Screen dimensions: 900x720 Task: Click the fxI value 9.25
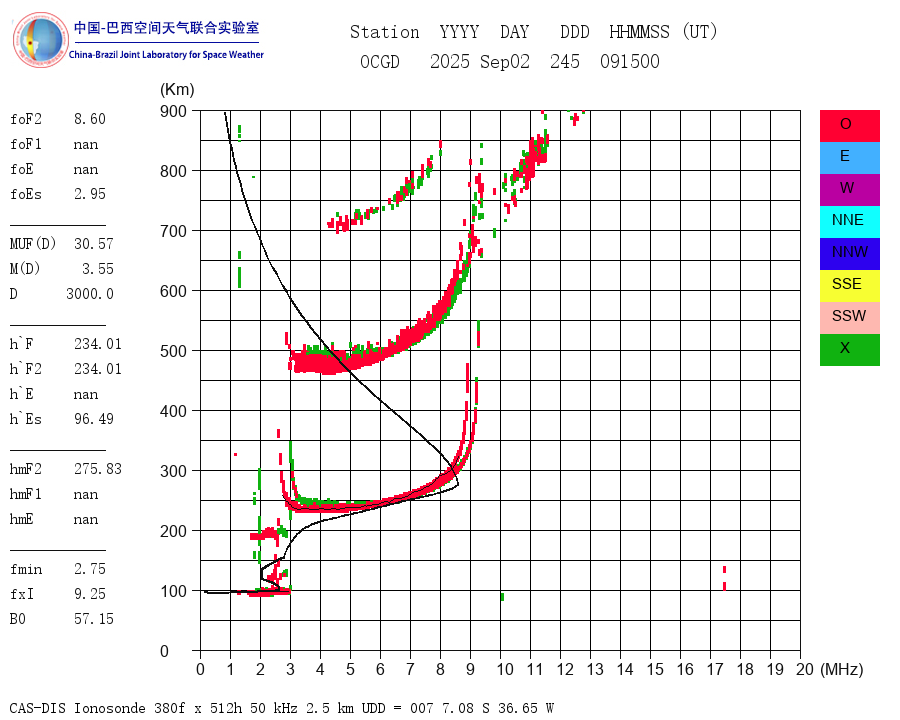(90, 594)
